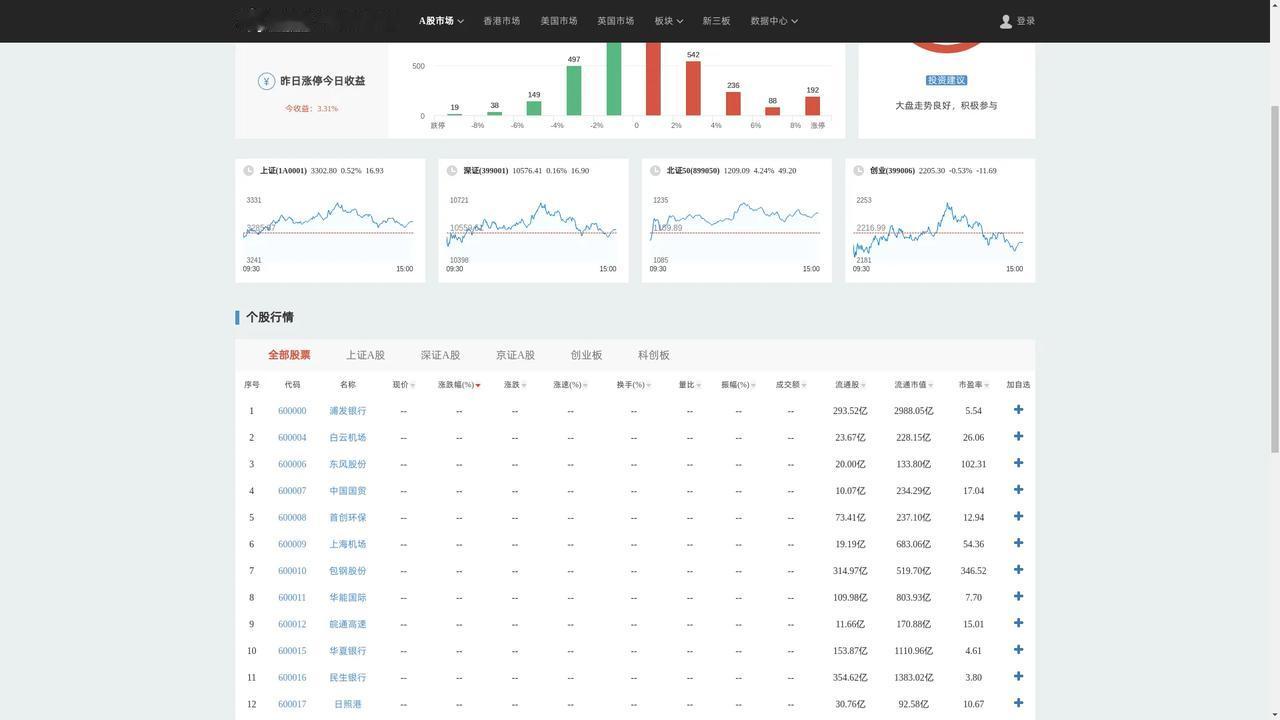Add 民生银行 to watchlist plus icon
1280x720 pixels.
1018,677
